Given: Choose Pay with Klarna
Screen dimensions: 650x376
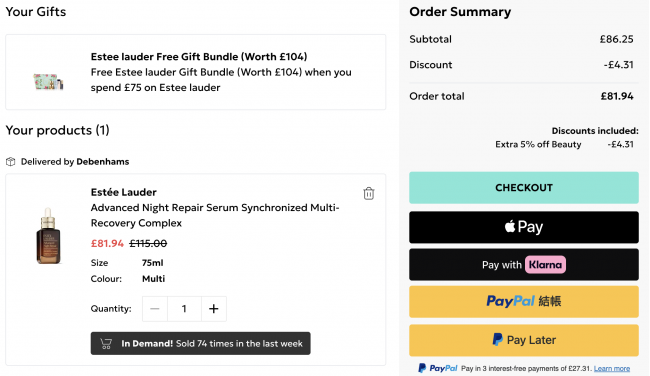Looking at the screenshot, I should click(524, 264).
